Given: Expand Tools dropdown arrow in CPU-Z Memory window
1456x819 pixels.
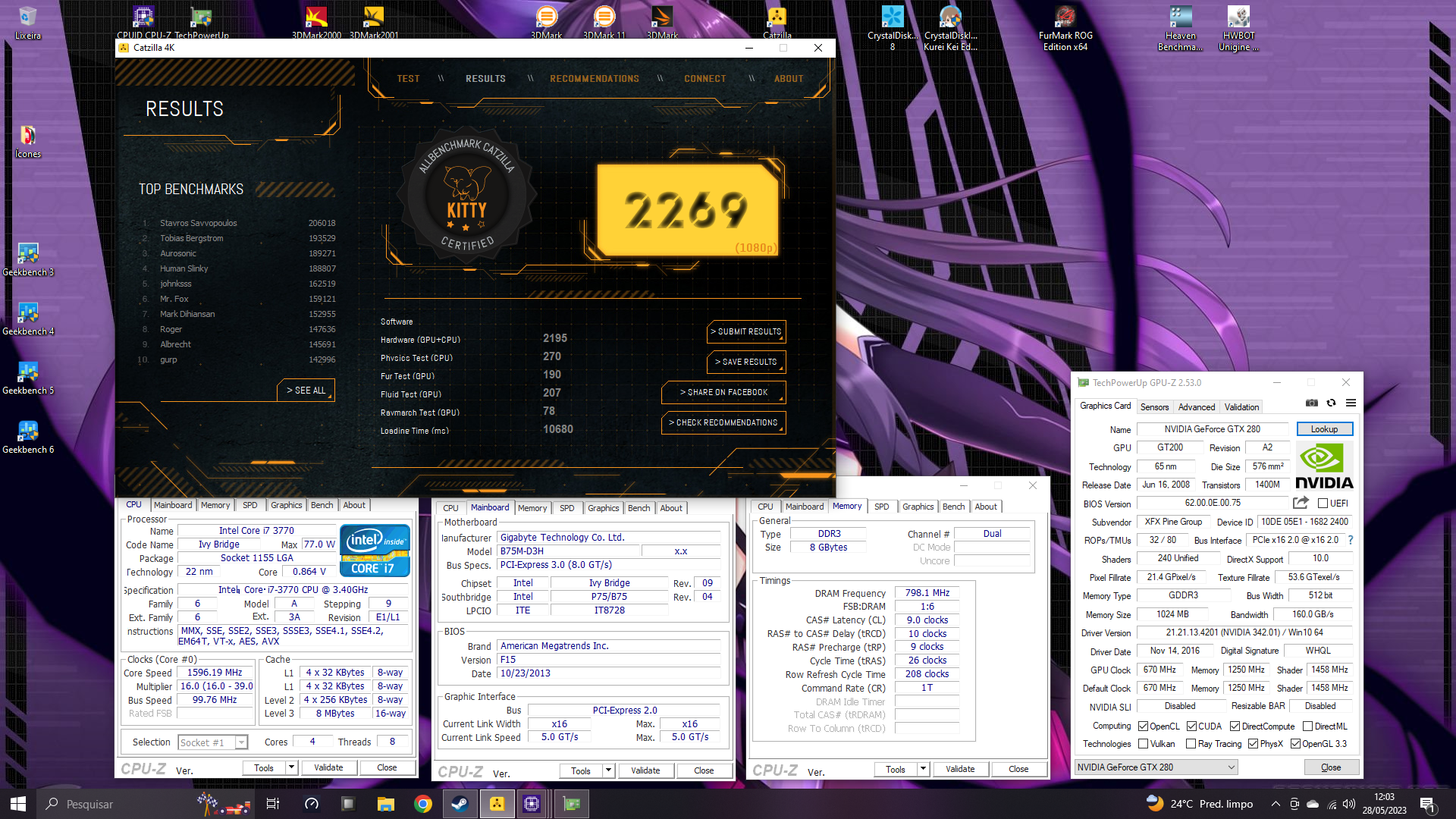Looking at the screenshot, I should (x=923, y=769).
